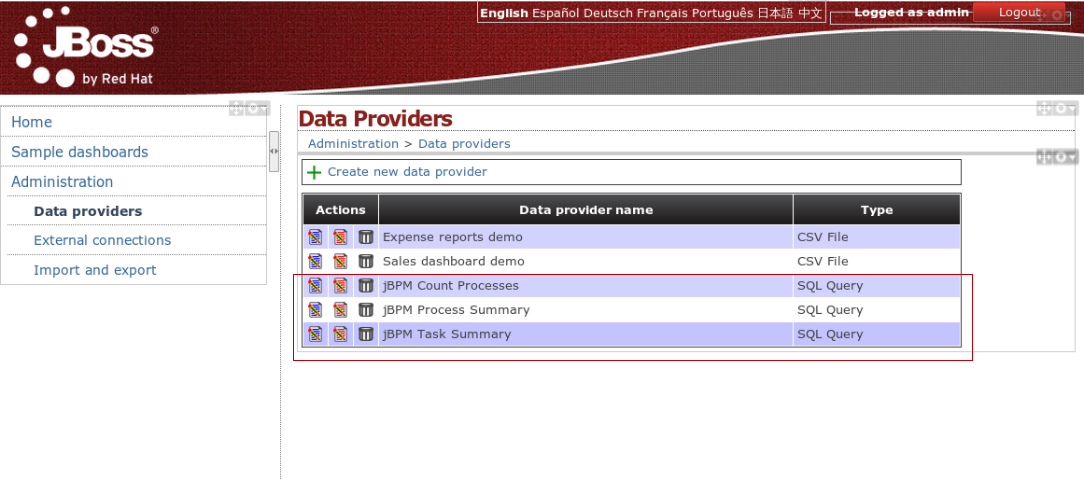Image resolution: width=1084 pixels, height=479 pixels.
Task: Click blue edit icon for Sales dashboard demo
Action: tap(315, 261)
